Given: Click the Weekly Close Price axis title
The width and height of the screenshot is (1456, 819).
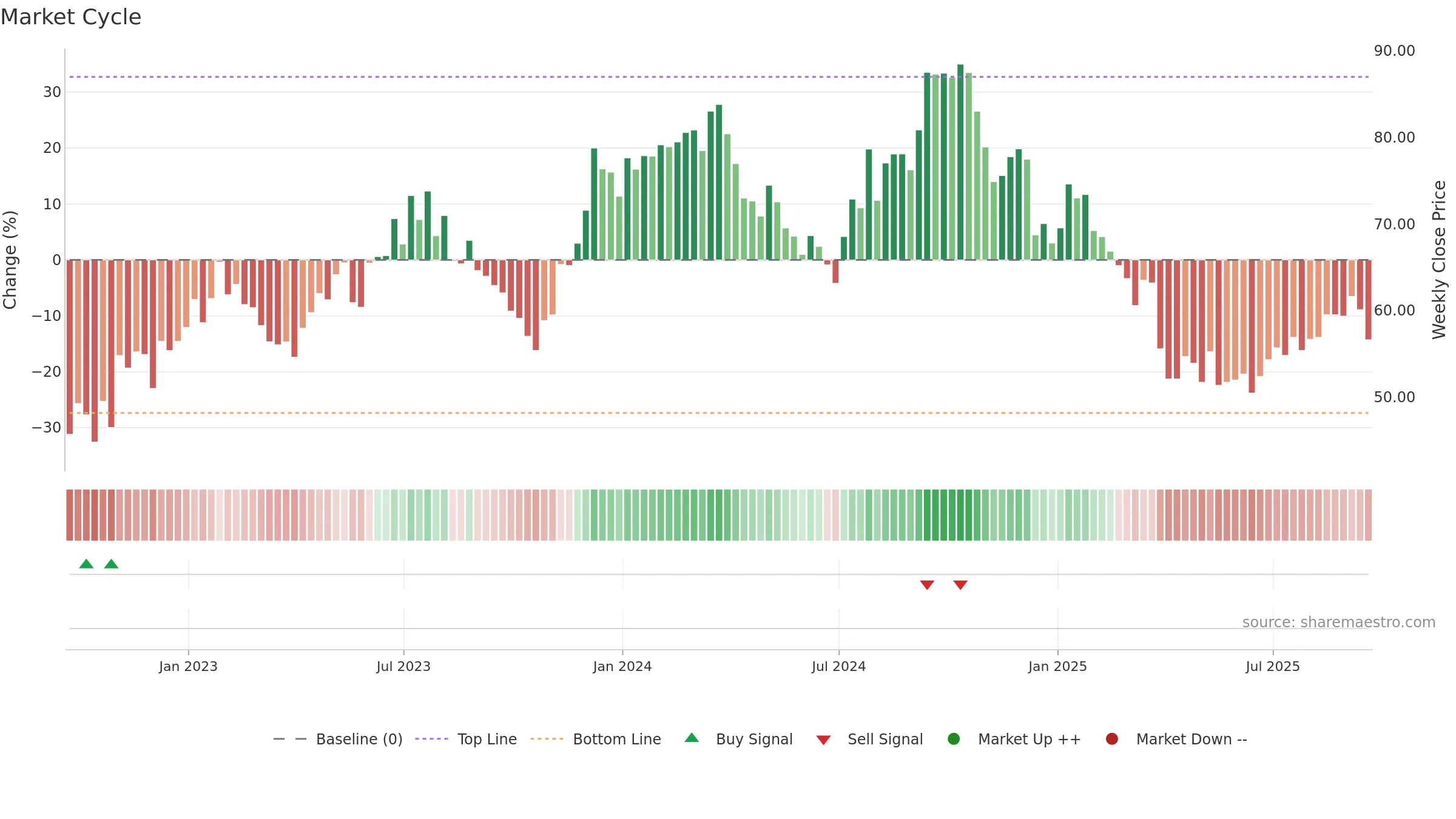Looking at the screenshot, I should coord(1439,260).
